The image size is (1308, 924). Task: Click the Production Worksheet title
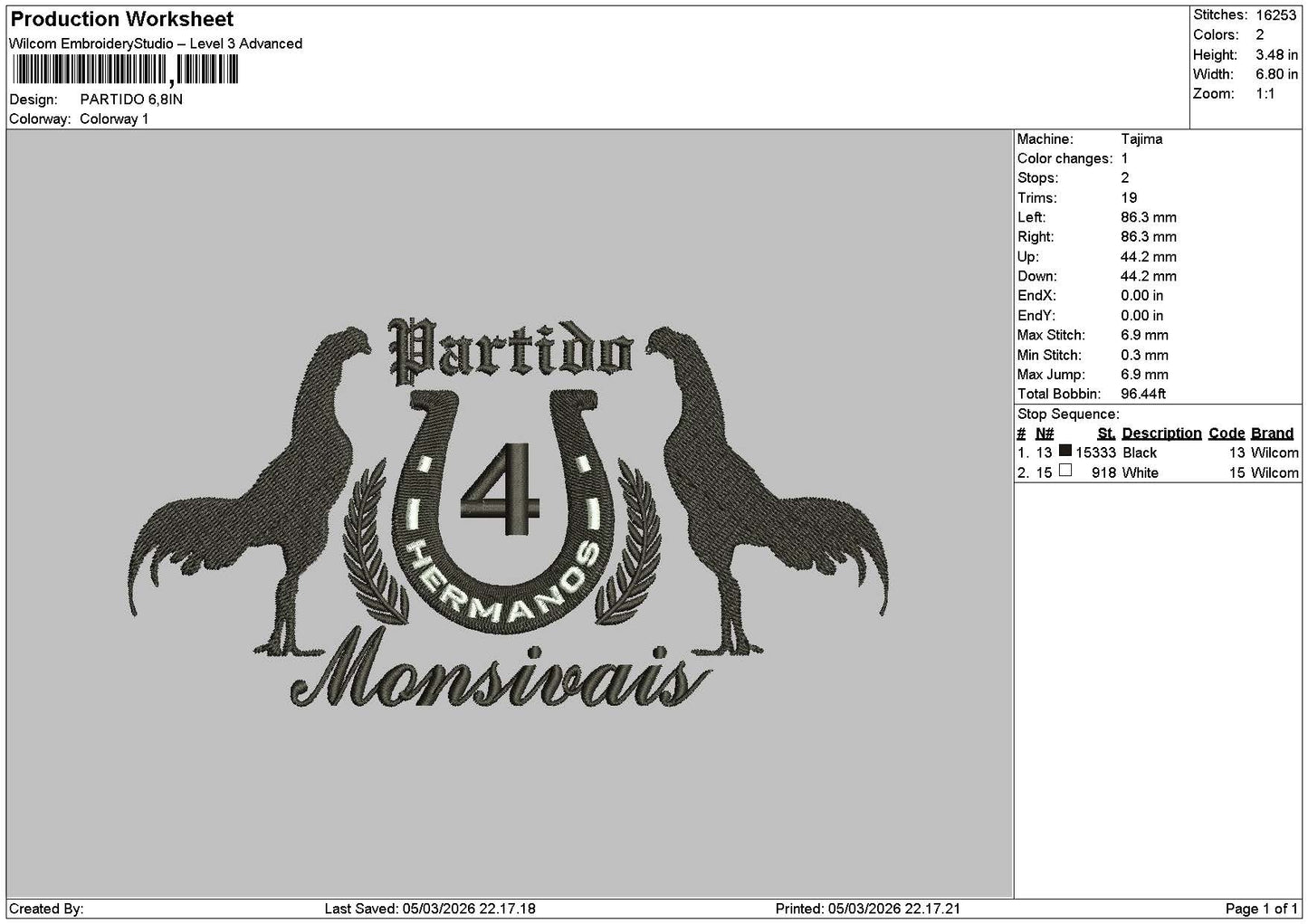click(121, 19)
